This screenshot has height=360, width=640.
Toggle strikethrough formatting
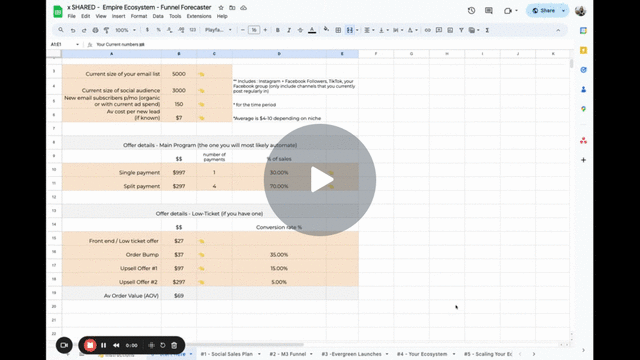[x=300, y=30]
